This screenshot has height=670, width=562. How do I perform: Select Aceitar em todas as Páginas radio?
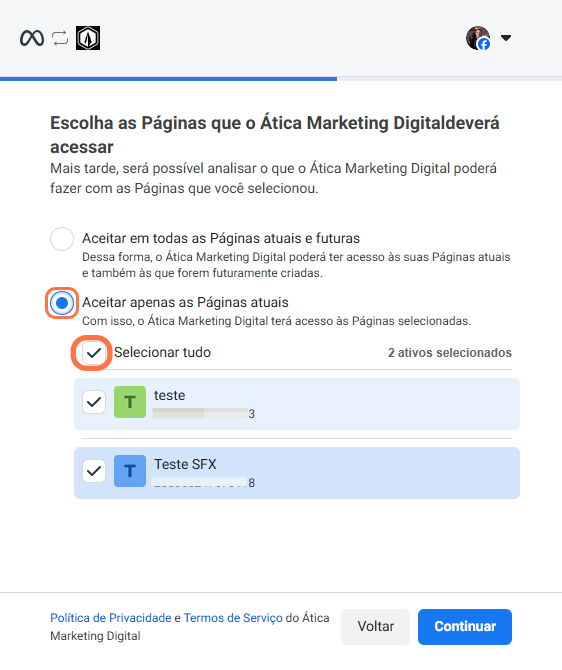(x=62, y=239)
